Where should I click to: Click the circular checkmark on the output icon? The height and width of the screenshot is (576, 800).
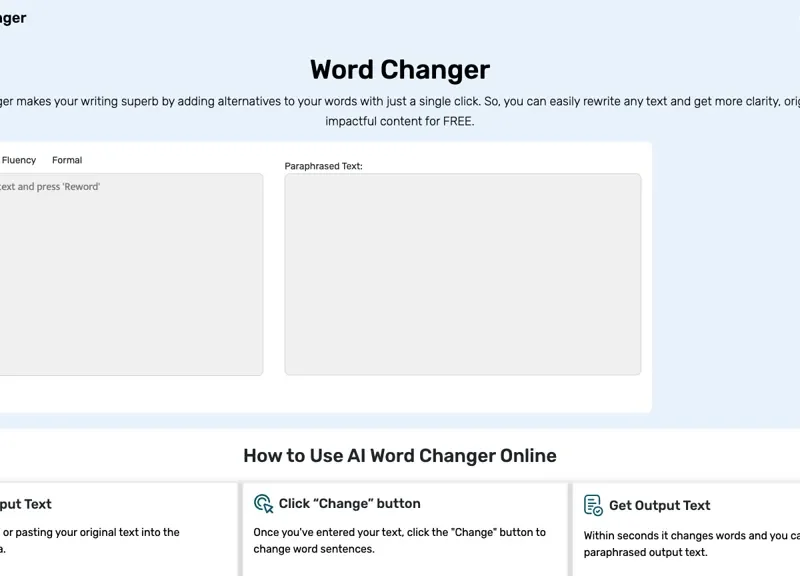click(598, 511)
